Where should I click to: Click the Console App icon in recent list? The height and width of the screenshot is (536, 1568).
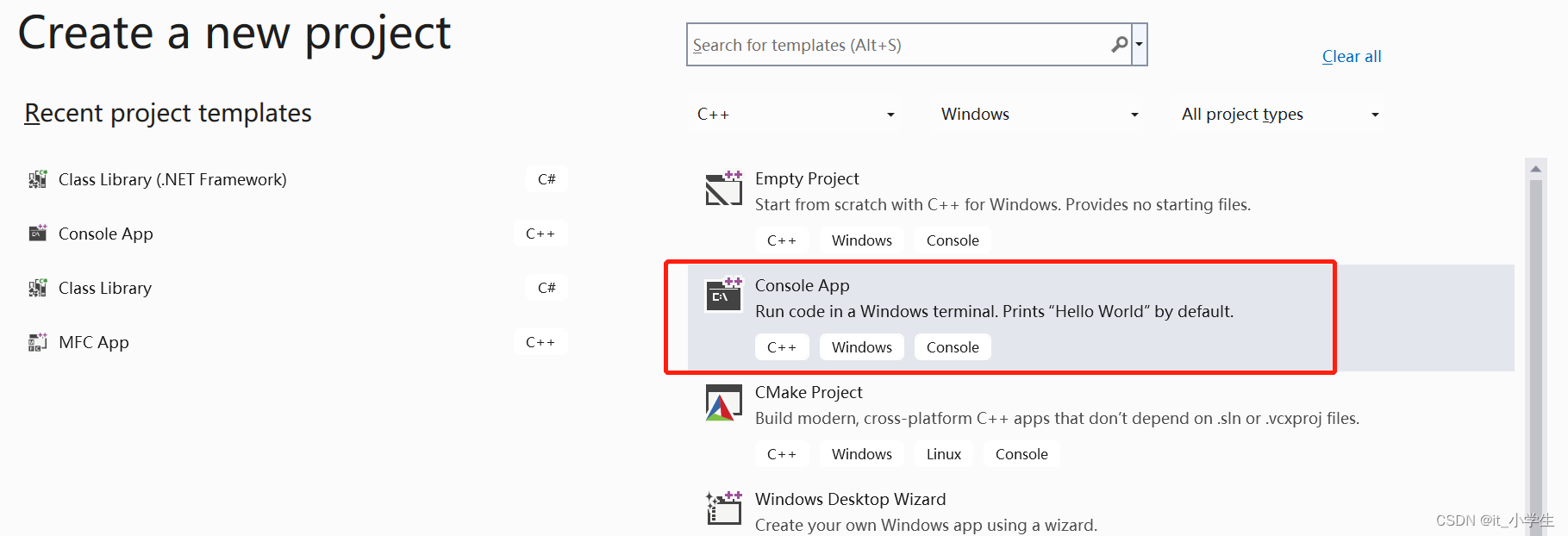pos(37,233)
